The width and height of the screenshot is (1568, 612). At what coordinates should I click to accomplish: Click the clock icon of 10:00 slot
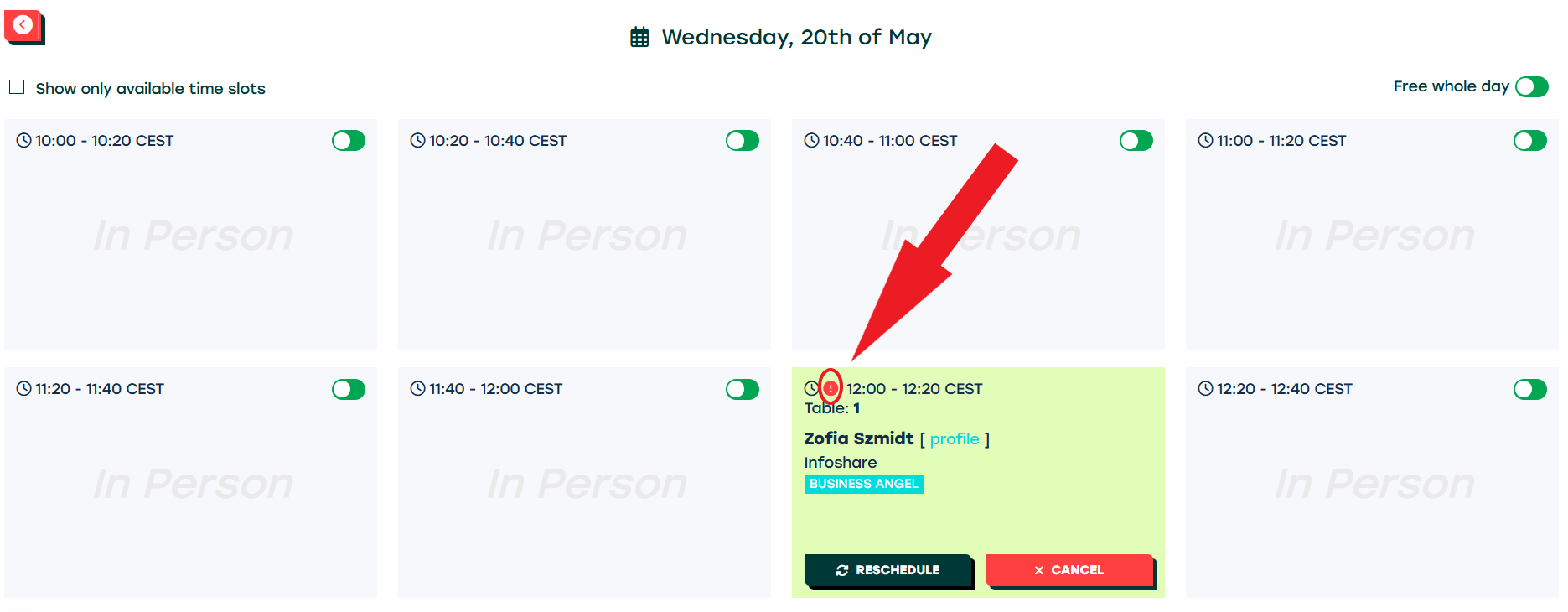[x=23, y=141]
